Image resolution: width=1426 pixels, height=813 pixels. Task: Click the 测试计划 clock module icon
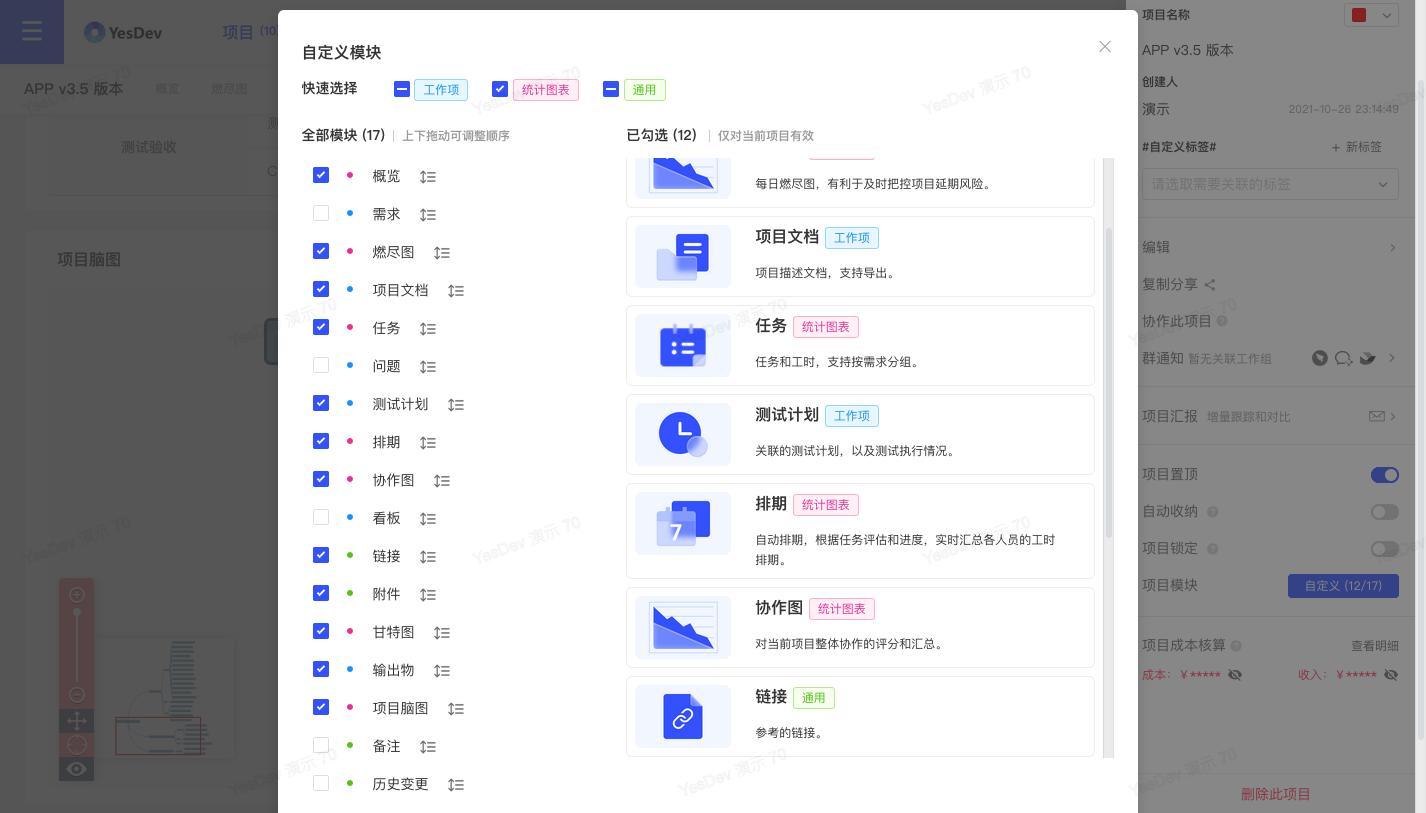coord(683,434)
